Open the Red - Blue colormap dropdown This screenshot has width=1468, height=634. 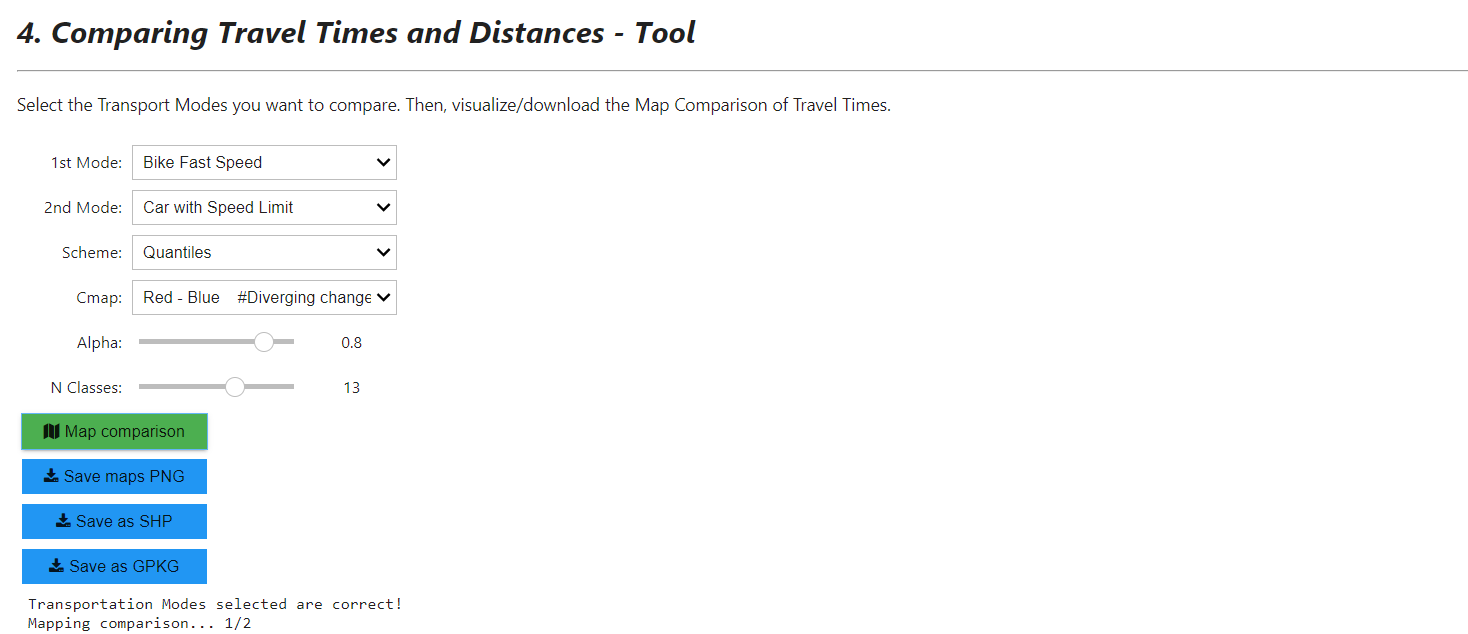(264, 298)
